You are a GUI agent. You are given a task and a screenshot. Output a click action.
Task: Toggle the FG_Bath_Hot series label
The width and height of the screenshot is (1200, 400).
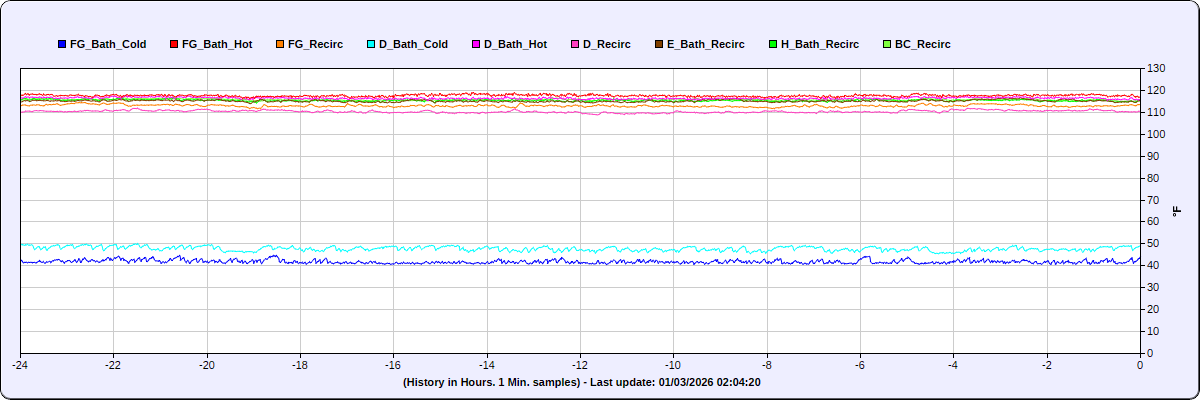pyautogui.click(x=217, y=45)
